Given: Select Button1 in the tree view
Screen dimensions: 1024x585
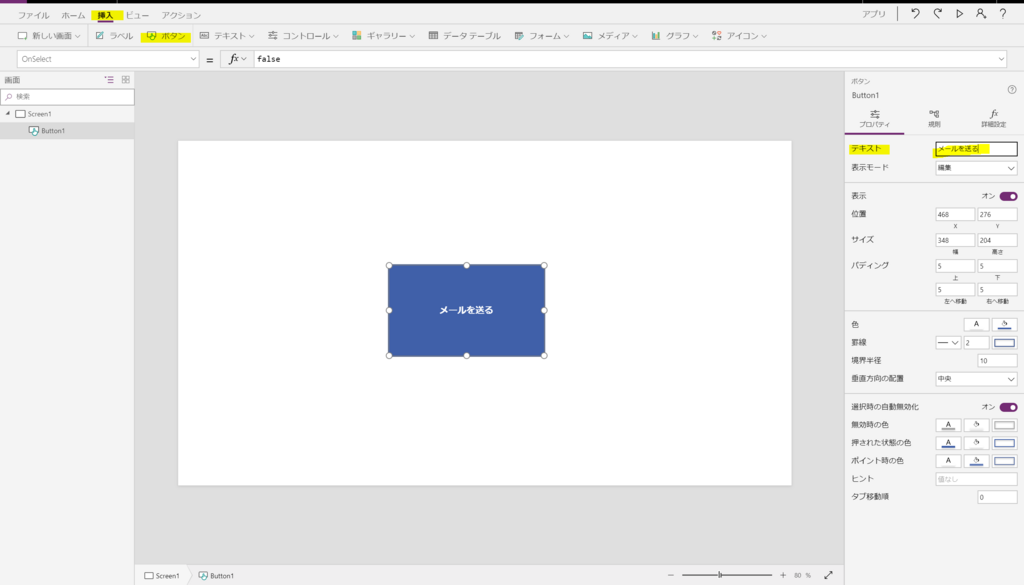Looking at the screenshot, I should (67, 131).
